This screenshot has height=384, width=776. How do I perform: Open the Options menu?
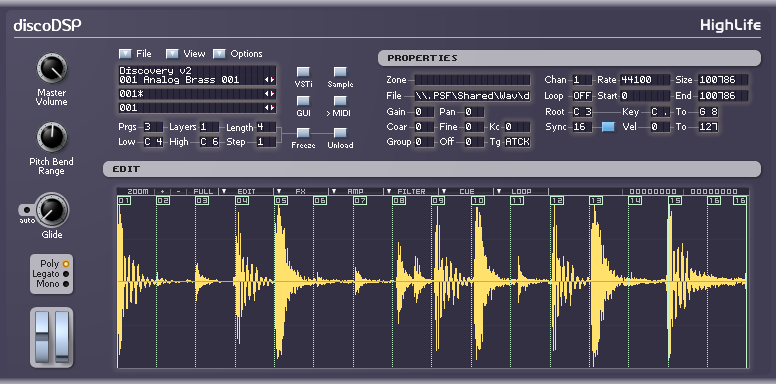point(219,53)
